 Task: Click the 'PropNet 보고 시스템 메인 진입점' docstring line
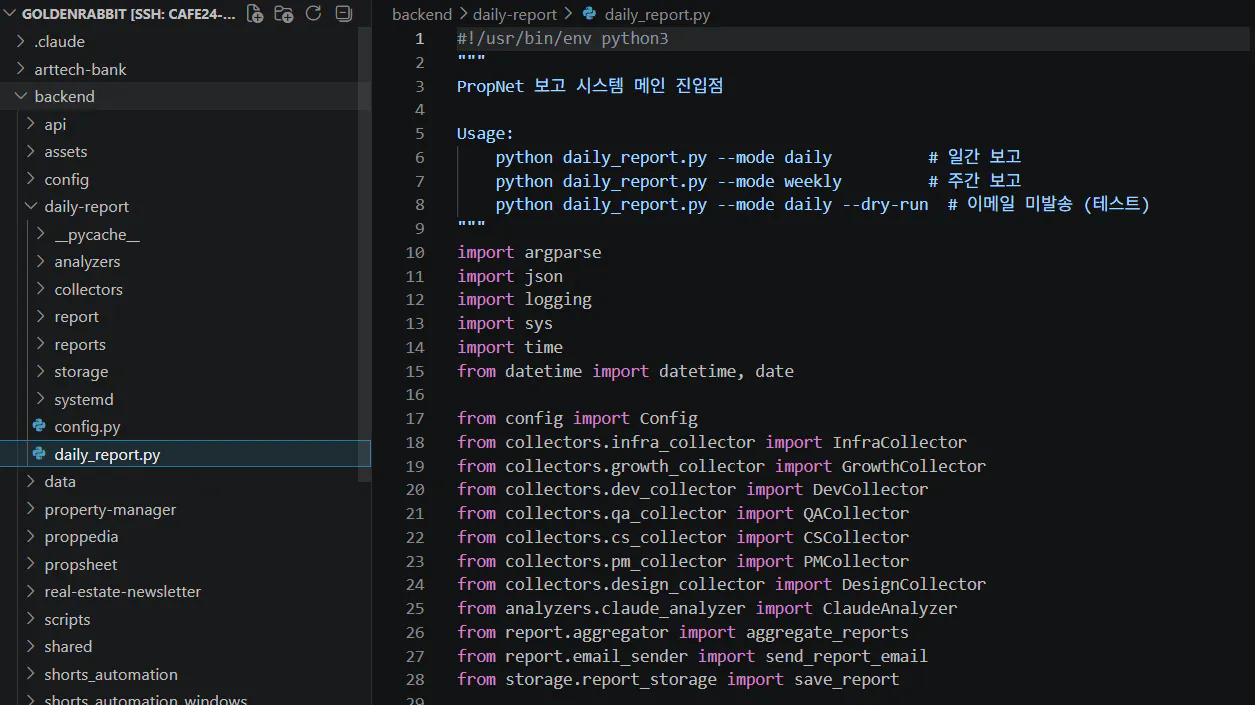pyautogui.click(x=590, y=86)
